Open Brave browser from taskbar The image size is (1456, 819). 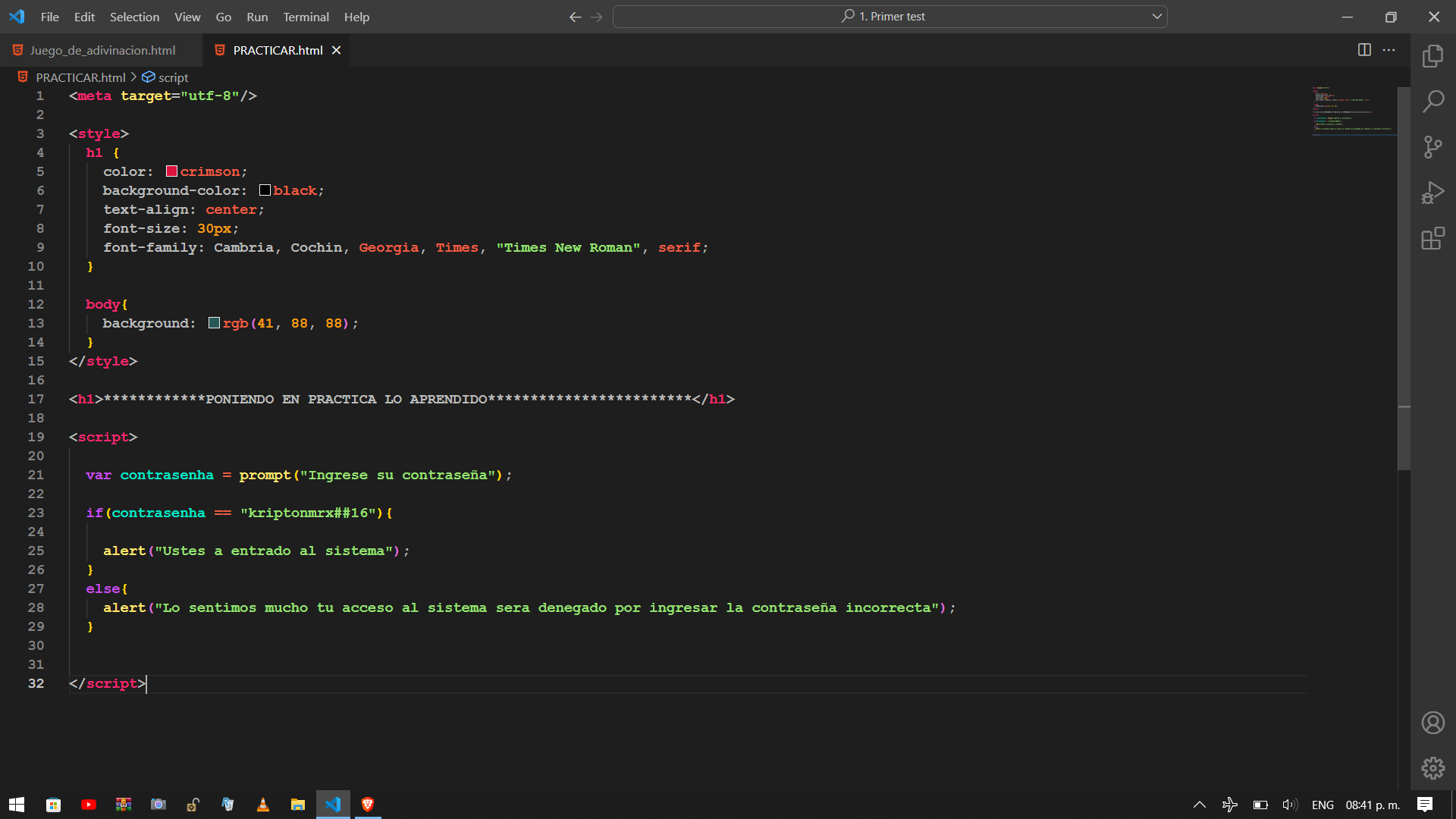[368, 805]
